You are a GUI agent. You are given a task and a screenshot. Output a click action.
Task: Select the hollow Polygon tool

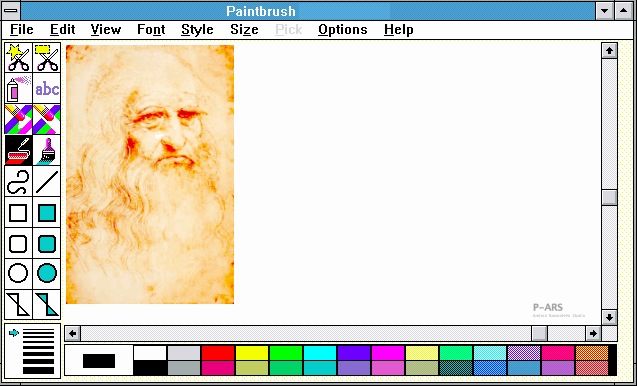(18, 304)
